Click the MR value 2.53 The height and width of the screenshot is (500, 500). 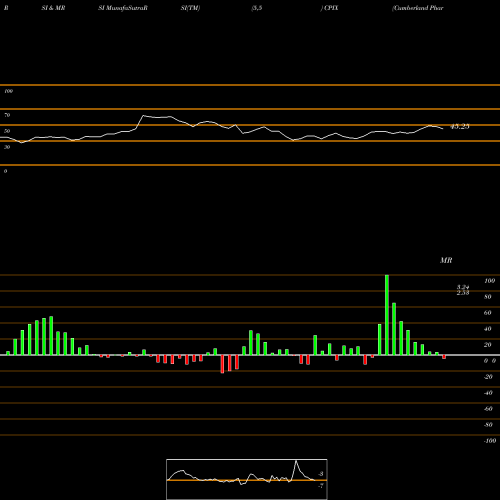pyautogui.click(x=463, y=293)
